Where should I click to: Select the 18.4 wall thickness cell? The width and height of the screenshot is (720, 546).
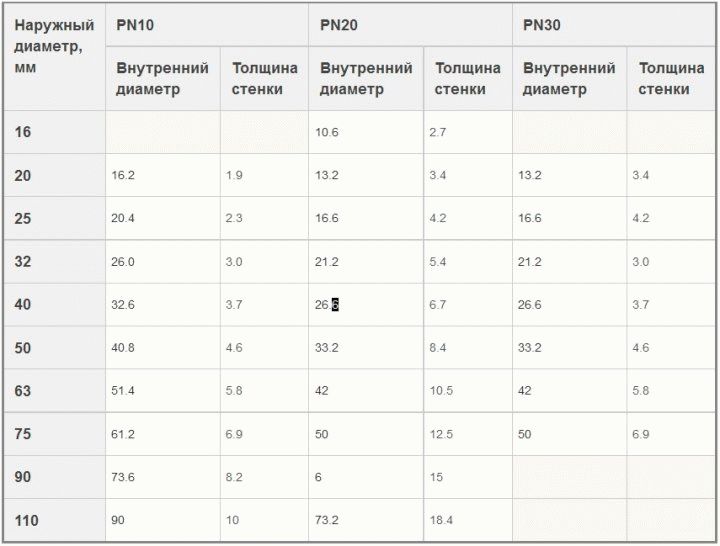coord(441,520)
